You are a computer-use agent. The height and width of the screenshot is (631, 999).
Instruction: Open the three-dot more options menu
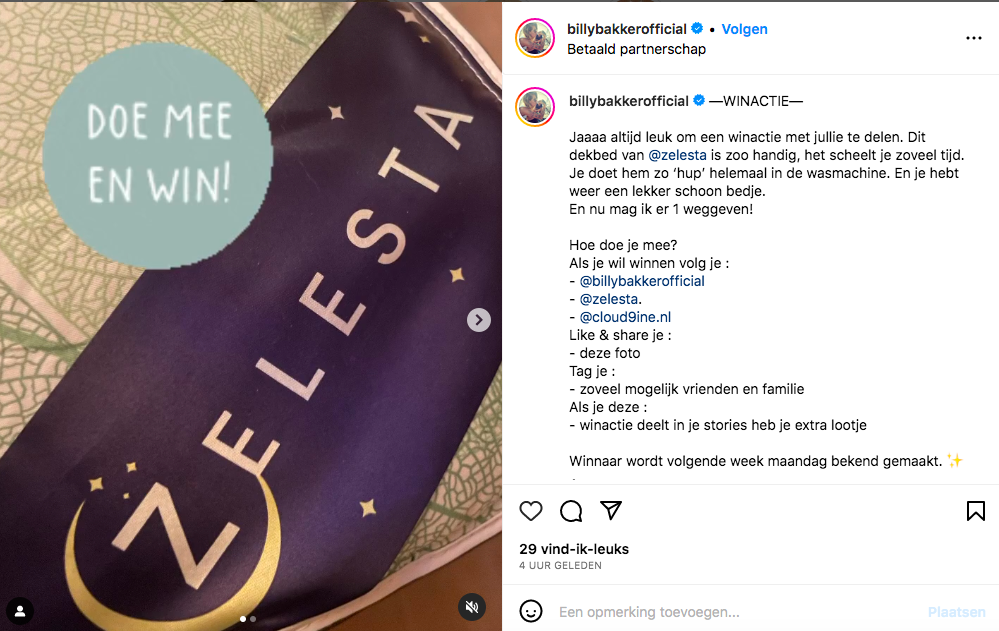coord(974,38)
